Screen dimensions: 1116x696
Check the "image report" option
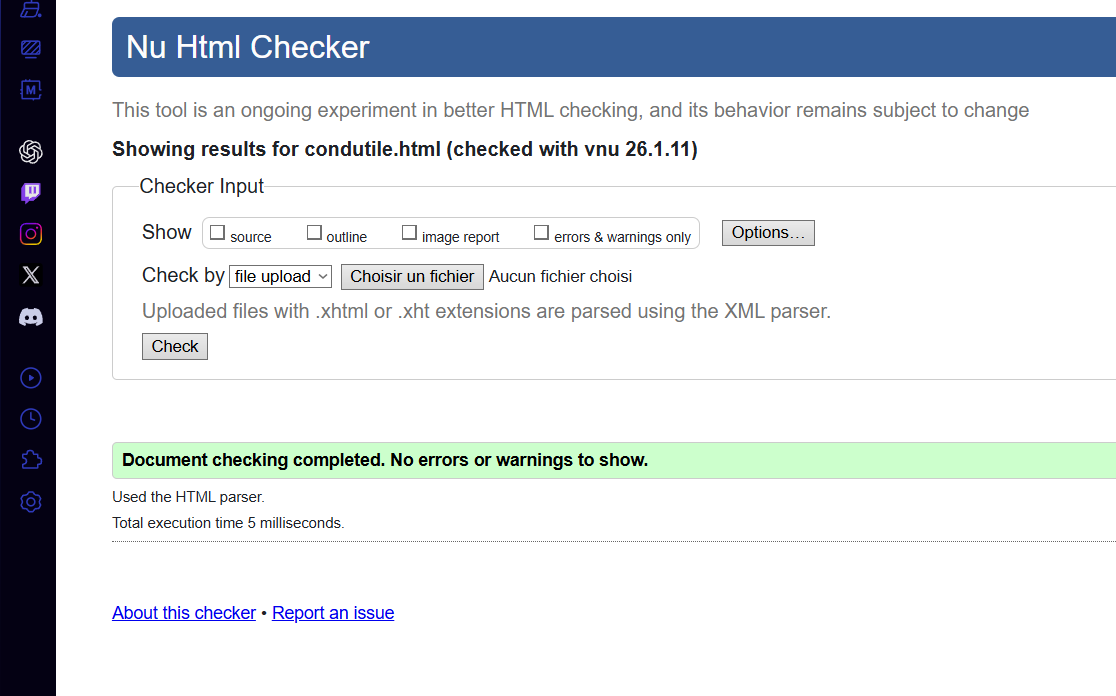click(x=409, y=233)
